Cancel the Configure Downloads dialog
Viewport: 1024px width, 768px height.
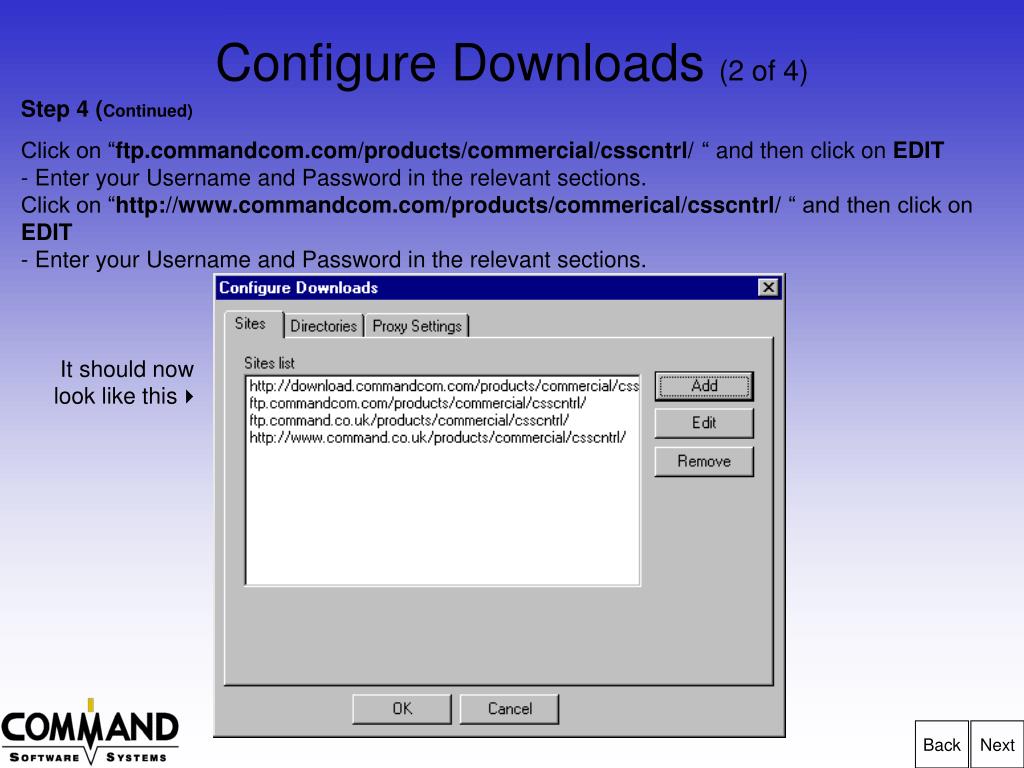509,709
